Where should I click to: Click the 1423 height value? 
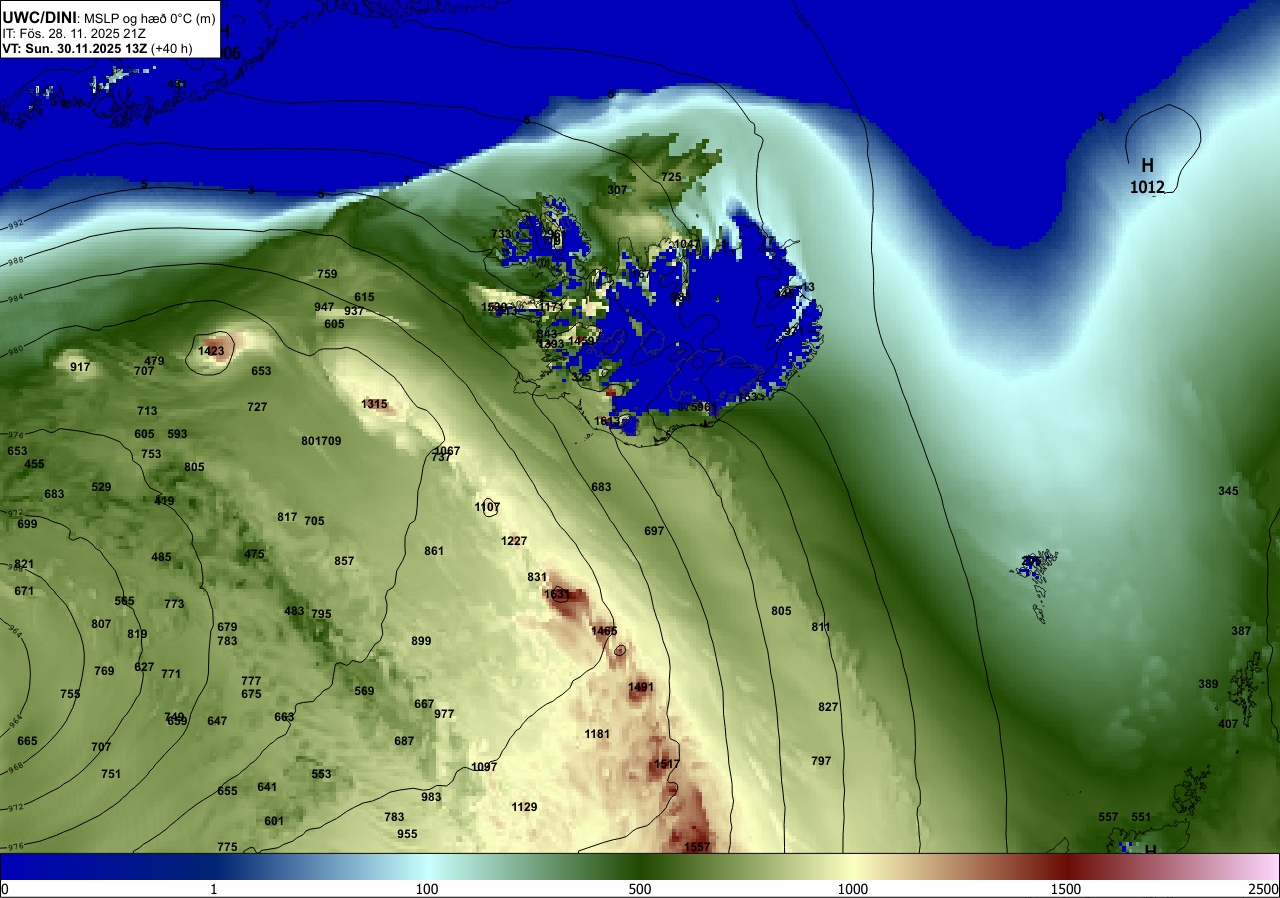[x=211, y=351]
